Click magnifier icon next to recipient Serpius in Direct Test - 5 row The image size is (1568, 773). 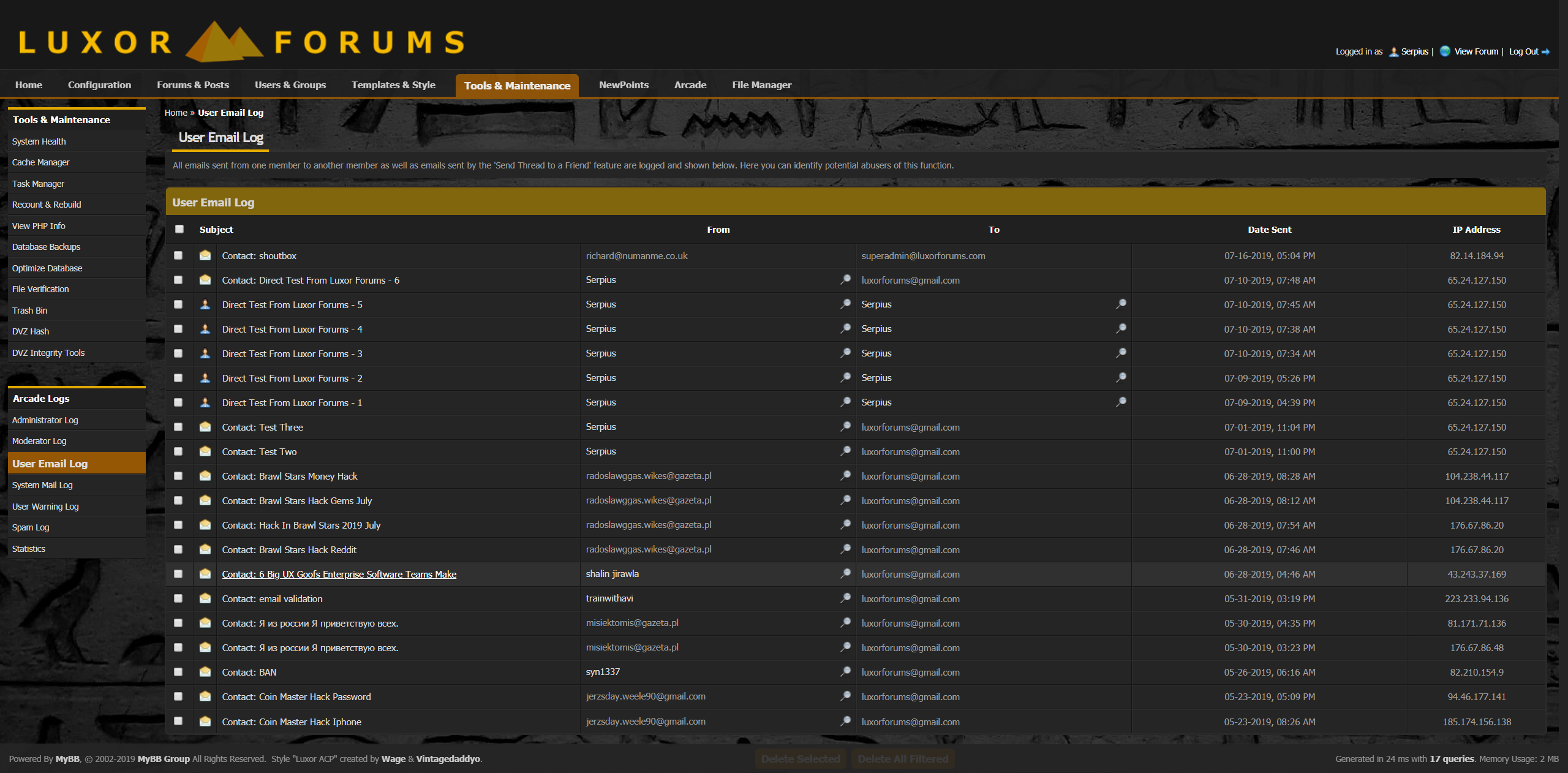(1121, 304)
